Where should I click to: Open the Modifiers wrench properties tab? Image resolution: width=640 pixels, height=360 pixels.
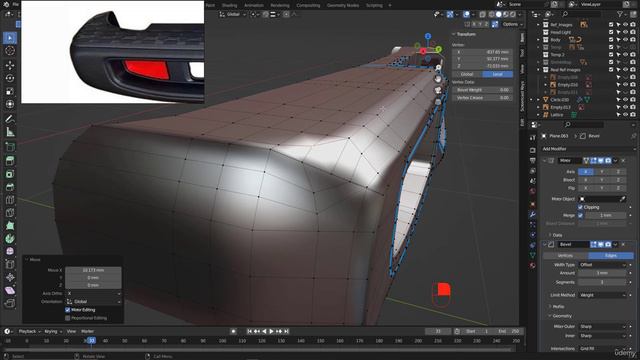tap(533, 214)
